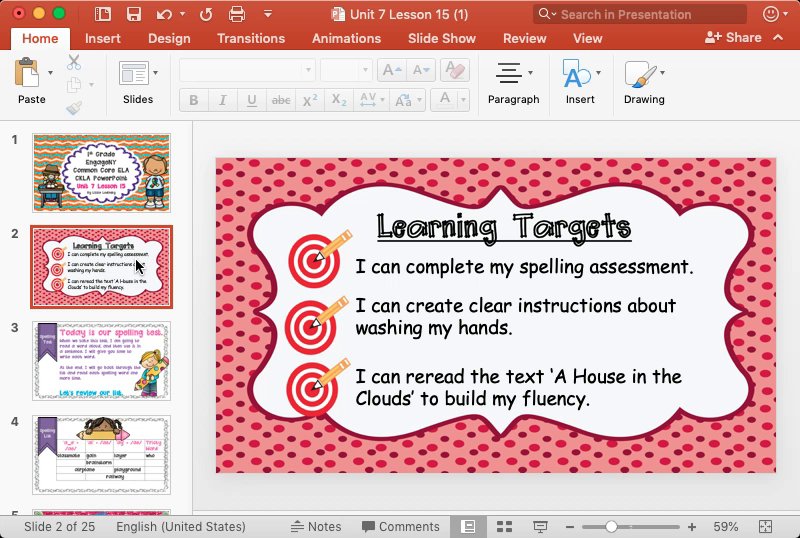Open the Insert ribbon tab
Viewport: 800px width, 538px height.
coord(103,38)
